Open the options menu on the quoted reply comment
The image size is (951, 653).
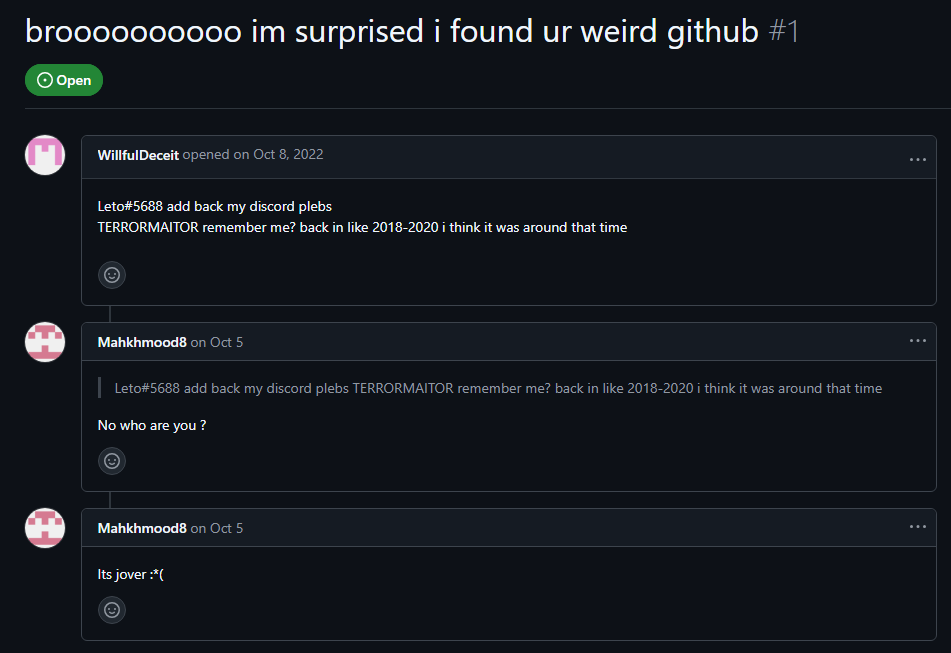(918, 341)
